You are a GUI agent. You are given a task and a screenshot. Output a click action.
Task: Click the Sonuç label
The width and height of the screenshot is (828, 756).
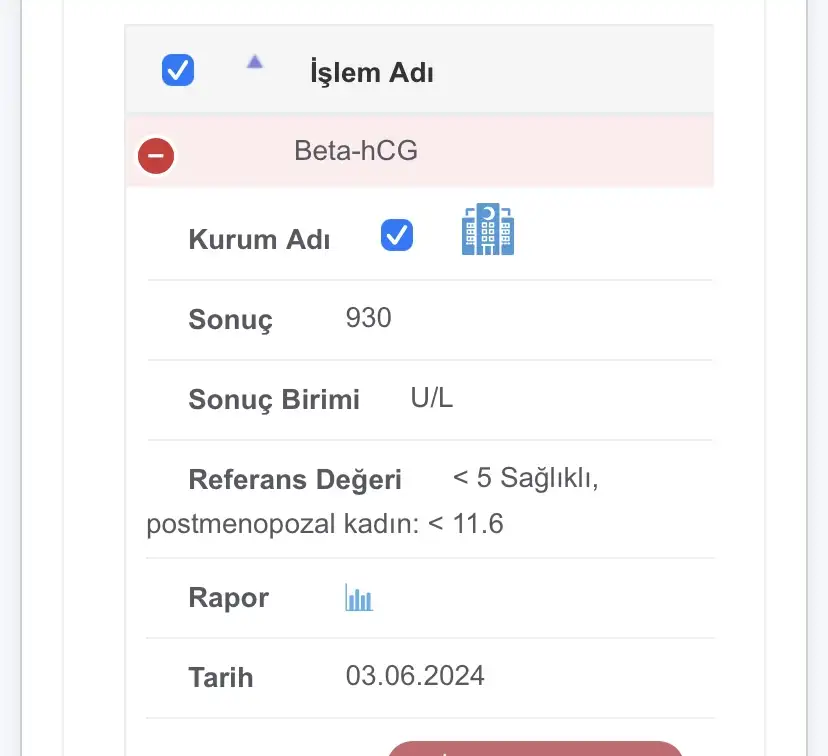pos(231,319)
